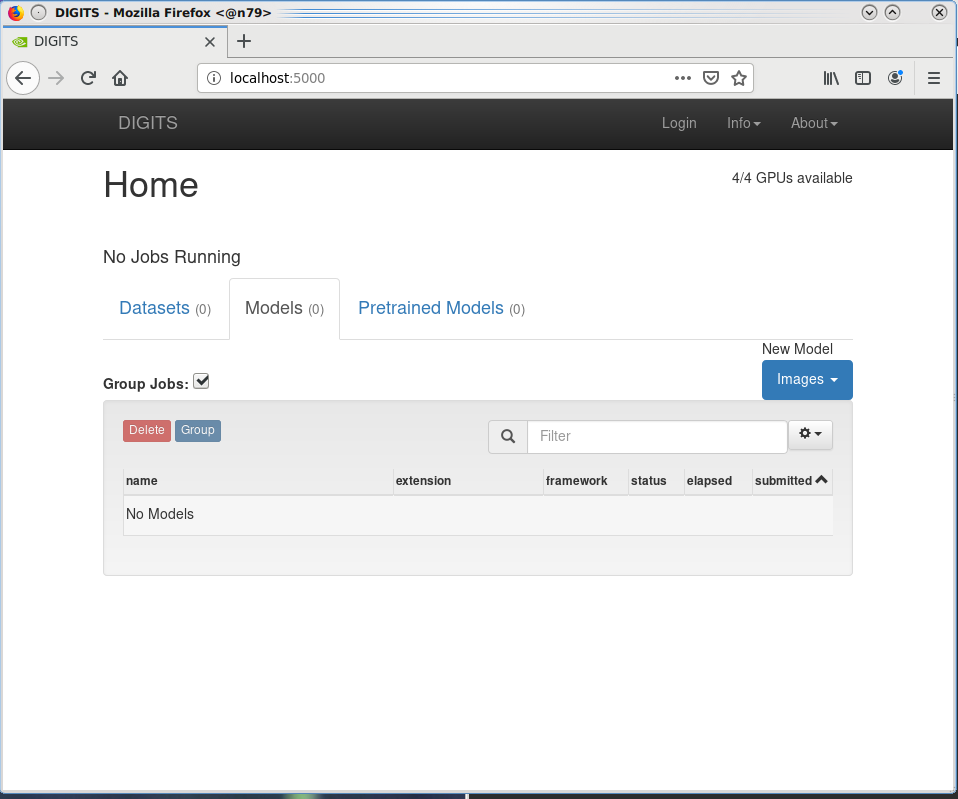
Task: Click the DIGITS brand link
Action: tap(148, 123)
